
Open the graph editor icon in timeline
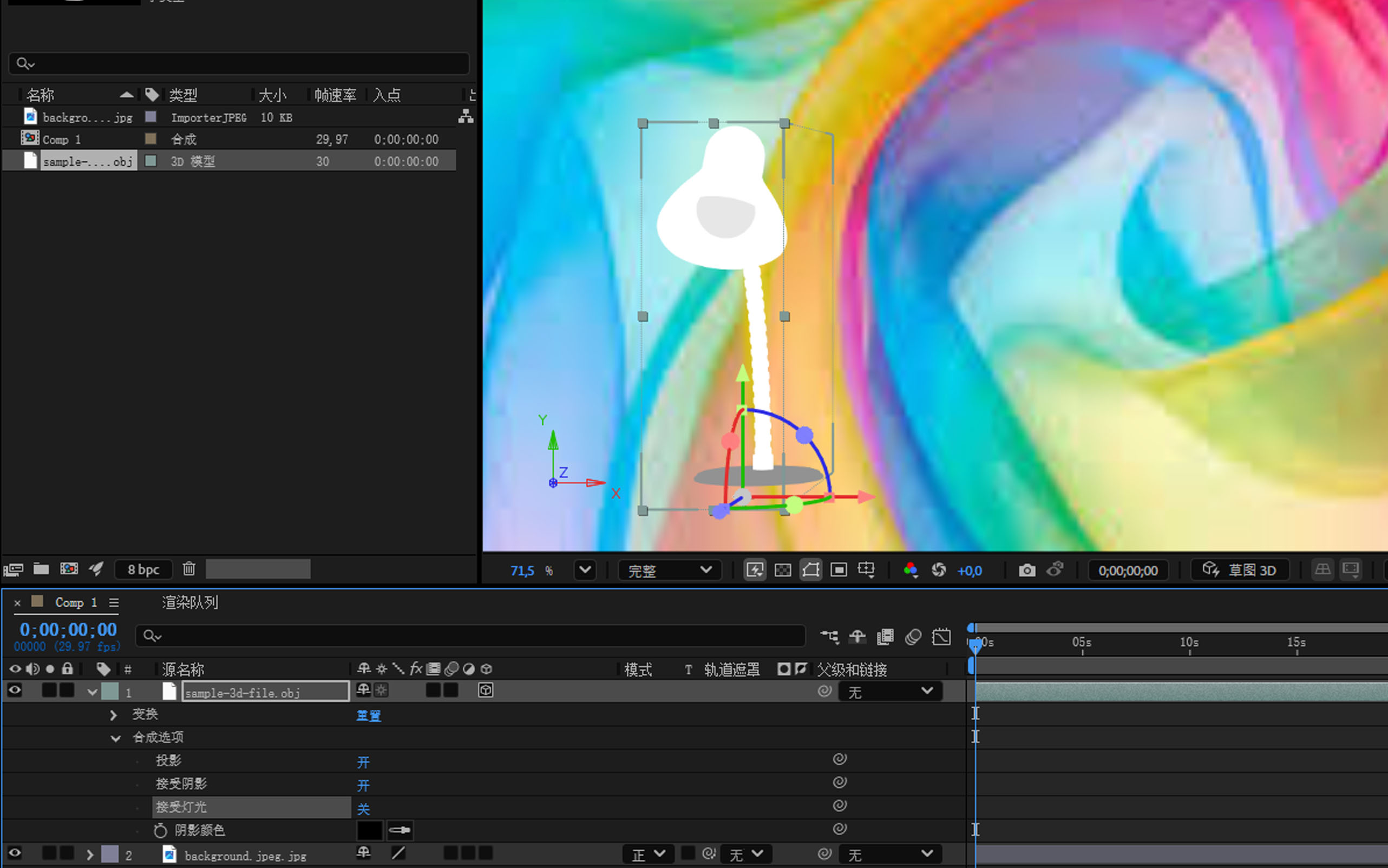(x=941, y=636)
